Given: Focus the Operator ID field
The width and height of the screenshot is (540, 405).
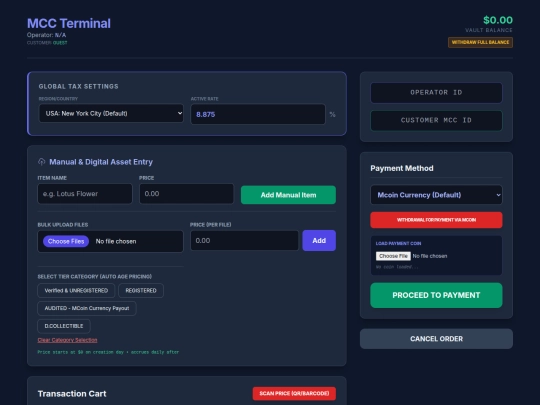Looking at the screenshot, I should pos(436,93).
